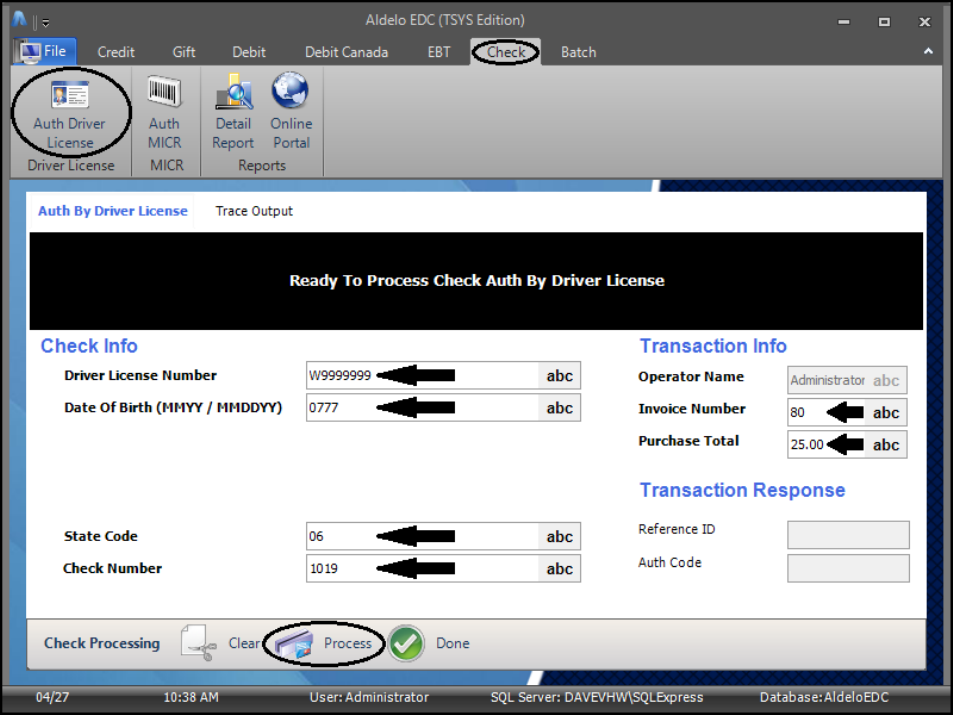This screenshot has width=953, height=715.
Task: Click the Transaction Info heading
Action: point(713,346)
